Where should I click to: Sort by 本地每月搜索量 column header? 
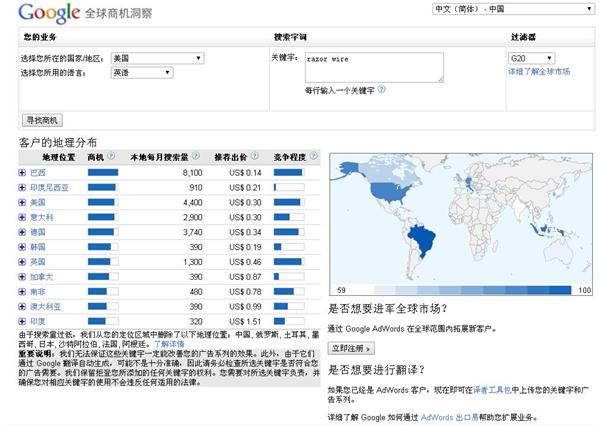tap(159, 157)
